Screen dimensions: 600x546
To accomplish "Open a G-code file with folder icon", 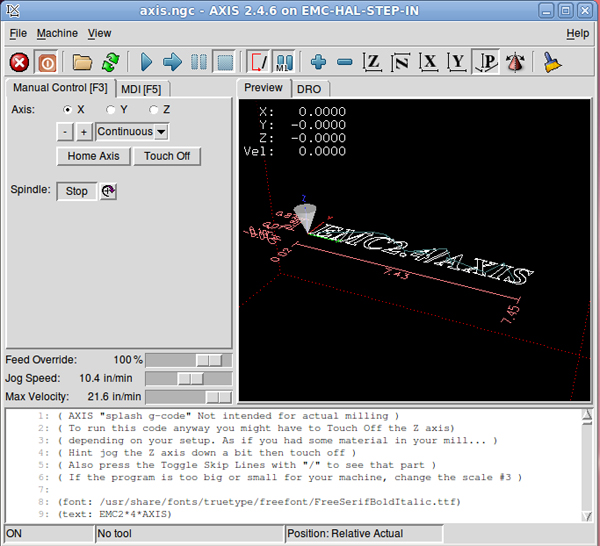I will pos(82,62).
